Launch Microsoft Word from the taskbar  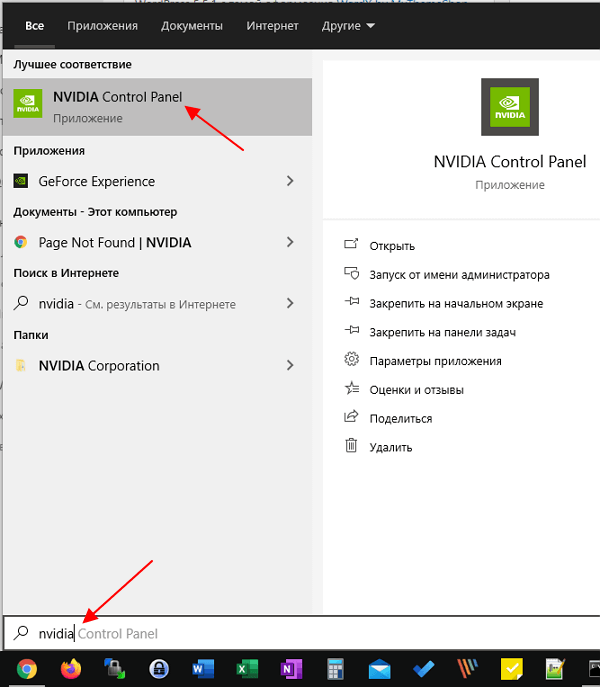pyautogui.click(x=203, y=669)
